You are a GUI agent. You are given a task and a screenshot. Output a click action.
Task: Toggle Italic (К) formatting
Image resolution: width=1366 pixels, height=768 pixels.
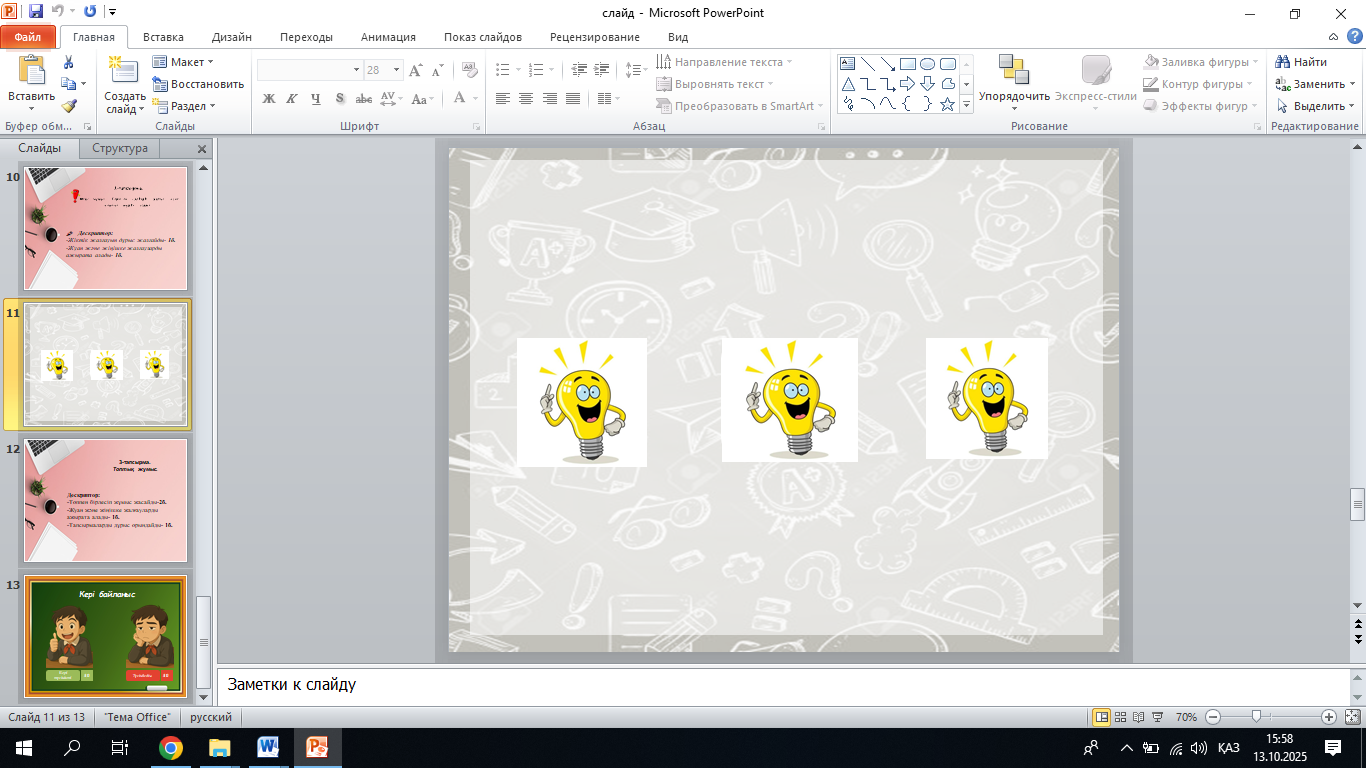pyautogui.click(x=292, y=98)
